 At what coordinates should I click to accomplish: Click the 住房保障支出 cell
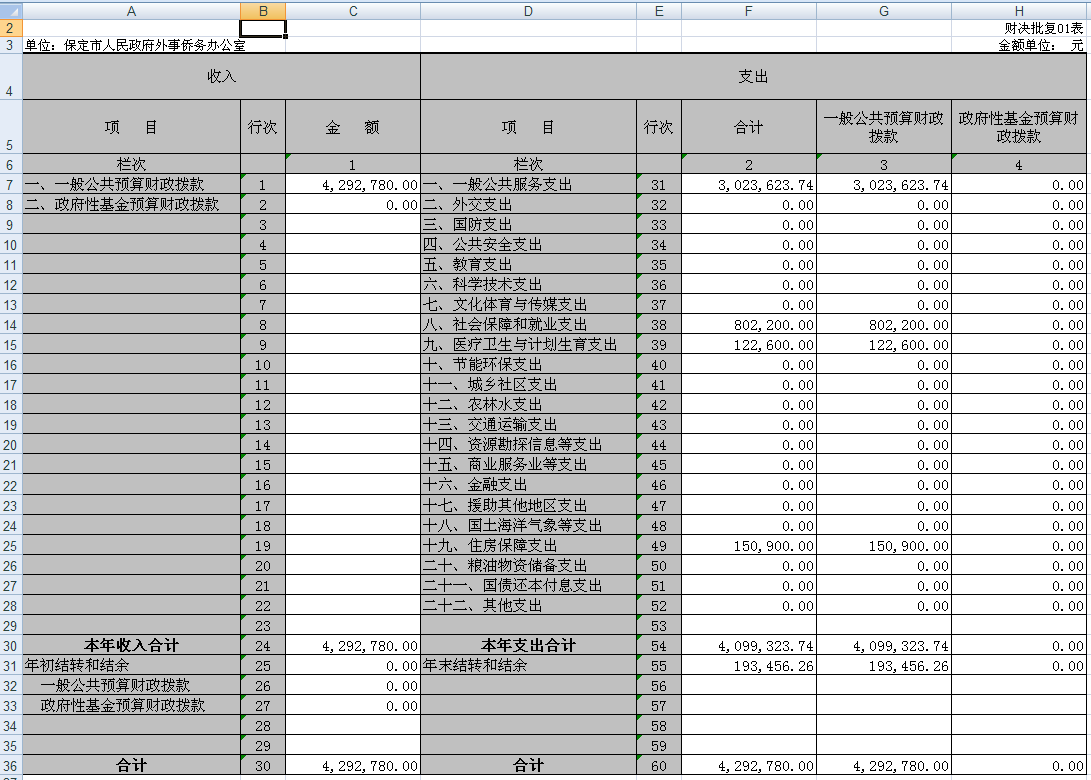[528, 545]
